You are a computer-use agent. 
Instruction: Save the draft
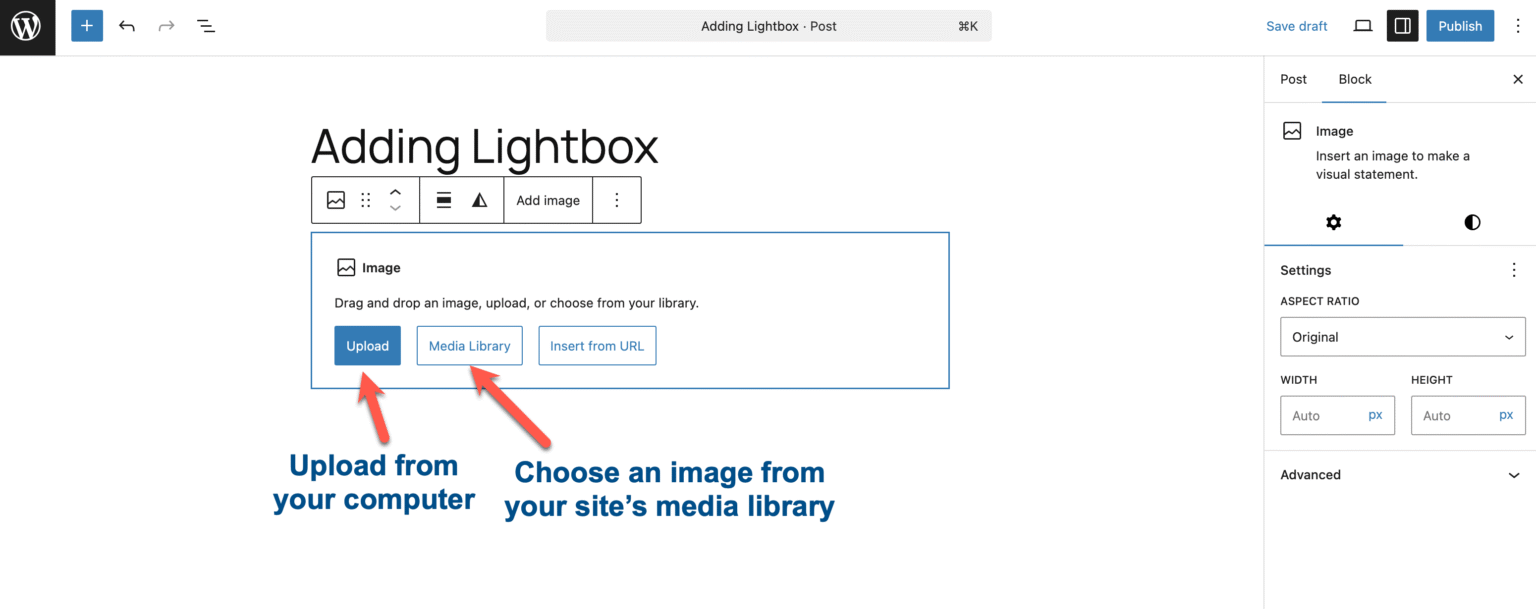(1296, 25)
